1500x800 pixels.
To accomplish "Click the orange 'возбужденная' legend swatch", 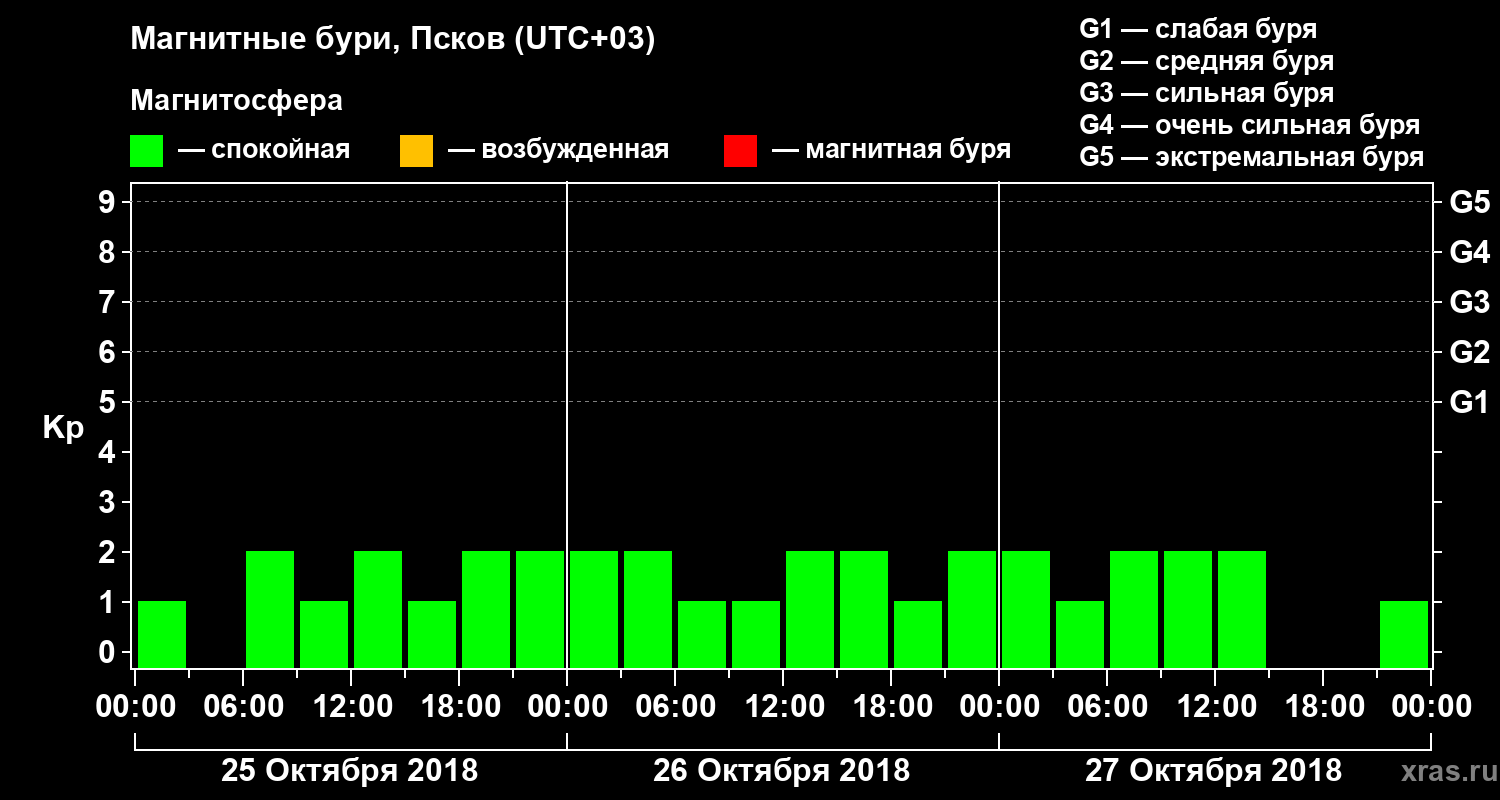I will tap(416, 151).
